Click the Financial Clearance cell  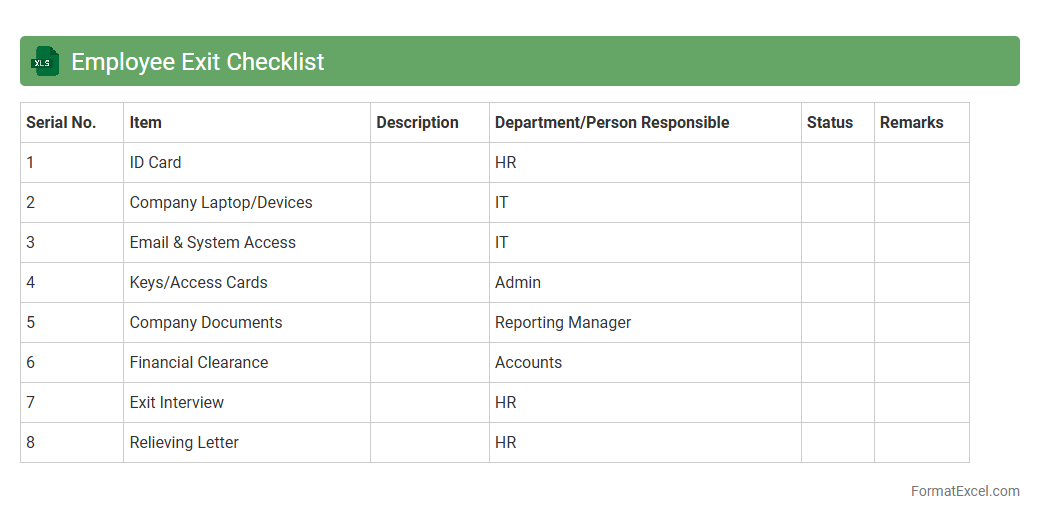pyautogui.click(x=198, y=363)
